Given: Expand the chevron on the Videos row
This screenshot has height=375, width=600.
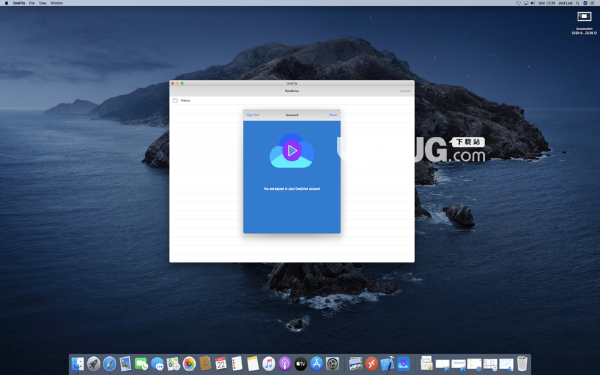Looking at the screenshot, I should coord(409,100).
